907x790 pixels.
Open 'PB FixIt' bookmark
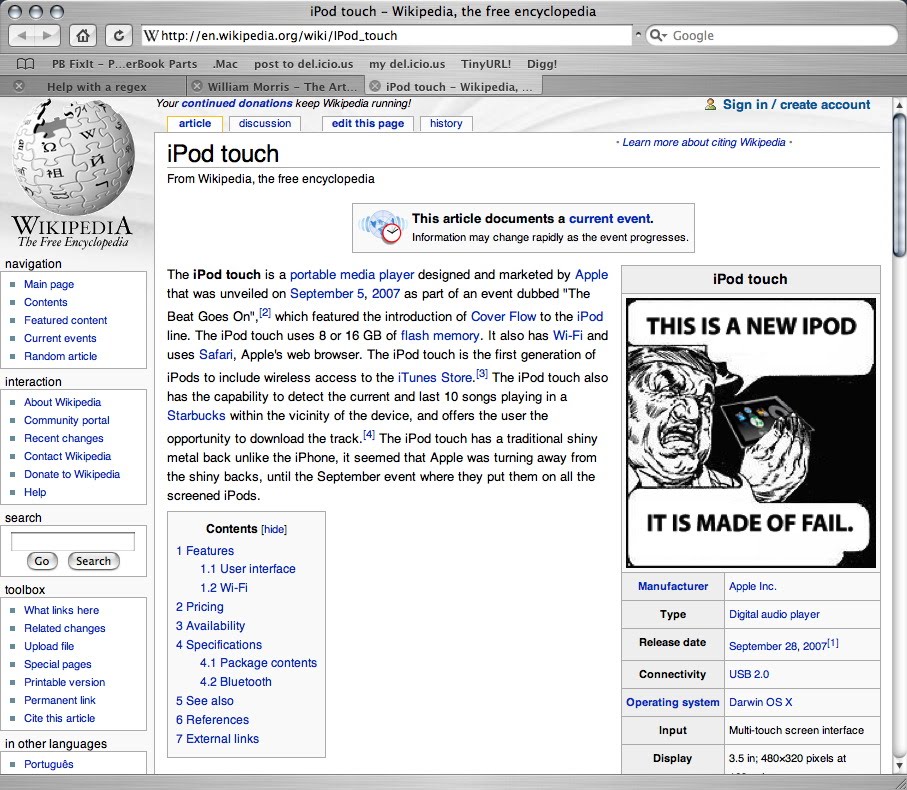(124, 64)
